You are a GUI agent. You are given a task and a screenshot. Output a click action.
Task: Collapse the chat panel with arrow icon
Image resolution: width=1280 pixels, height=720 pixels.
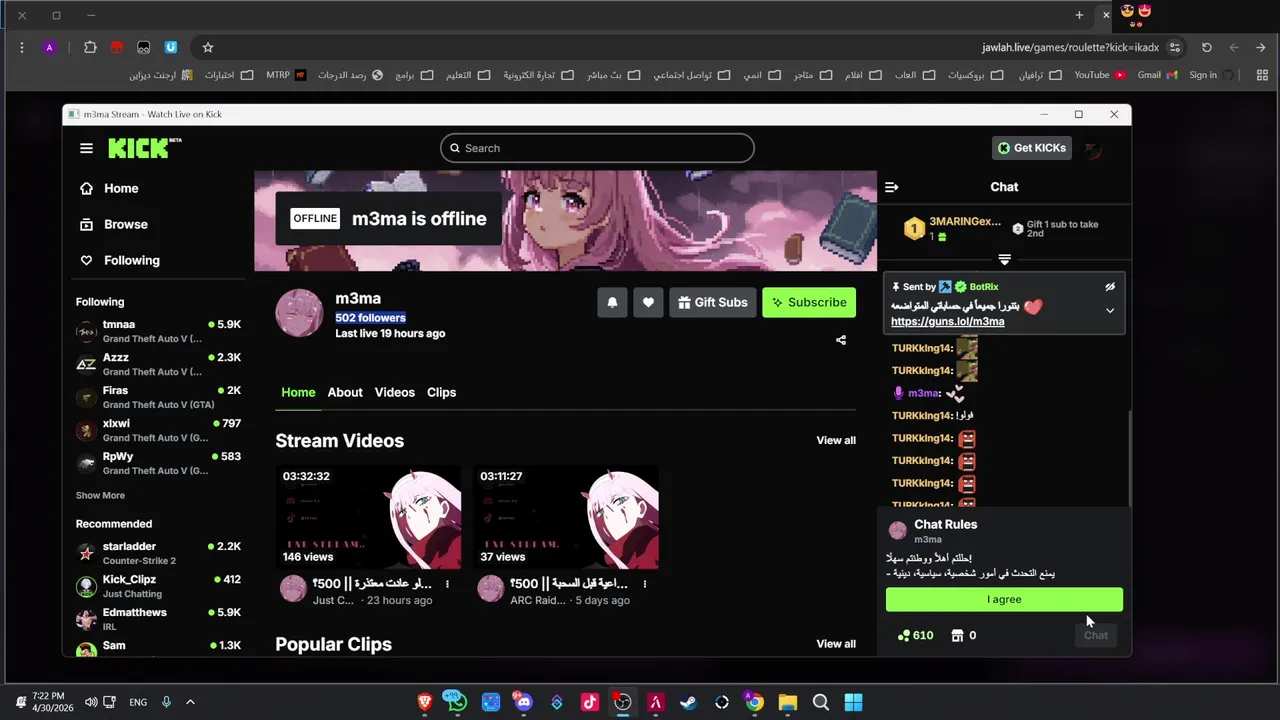[x=892, y=187]
